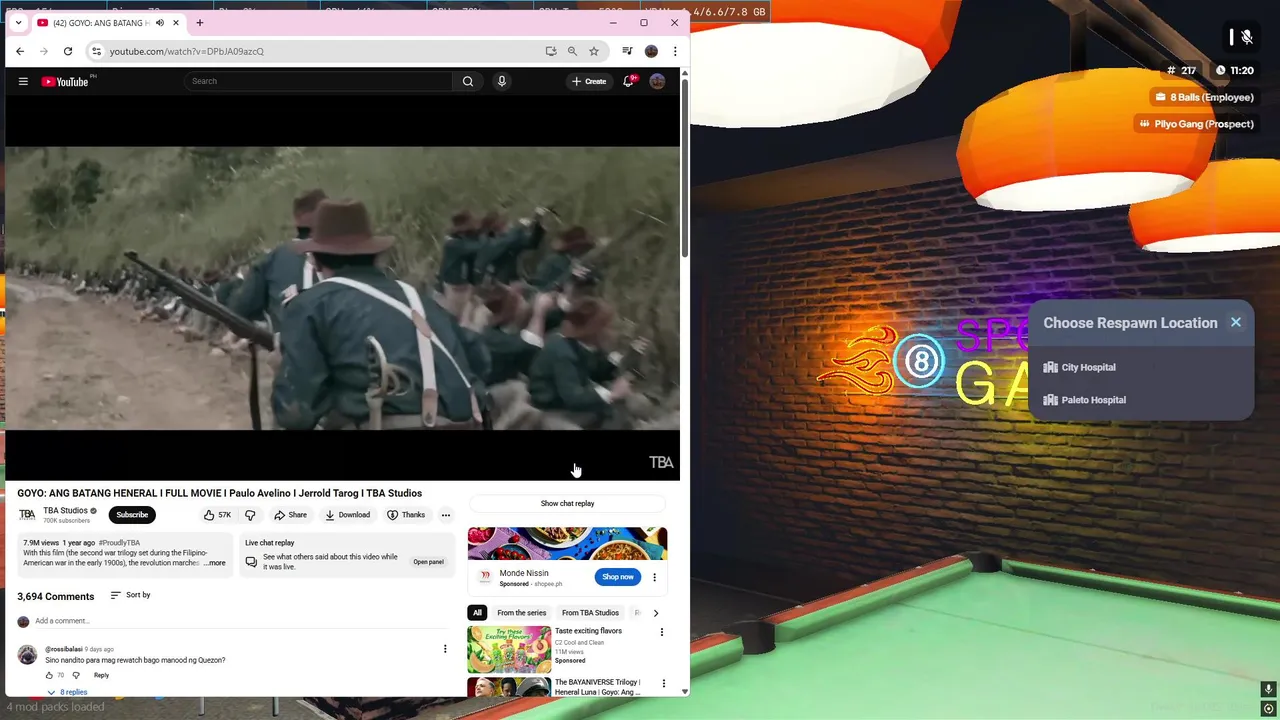
Task: Click the Add a comment field
Action: click(x=241, y=621)
